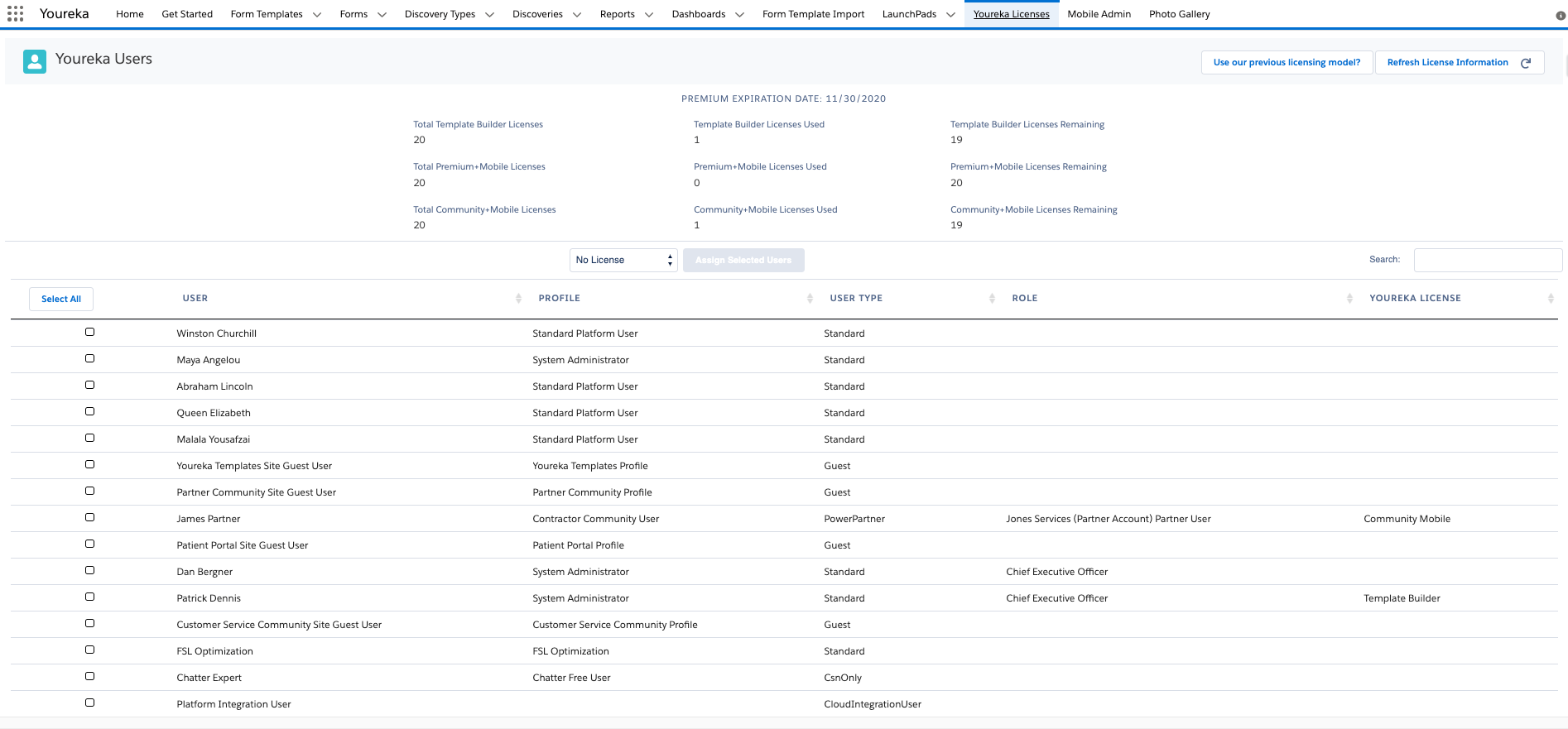Screen dimensions: 1568x729
Task: Check the box for Winston Churchill
Action: [89, 332]
